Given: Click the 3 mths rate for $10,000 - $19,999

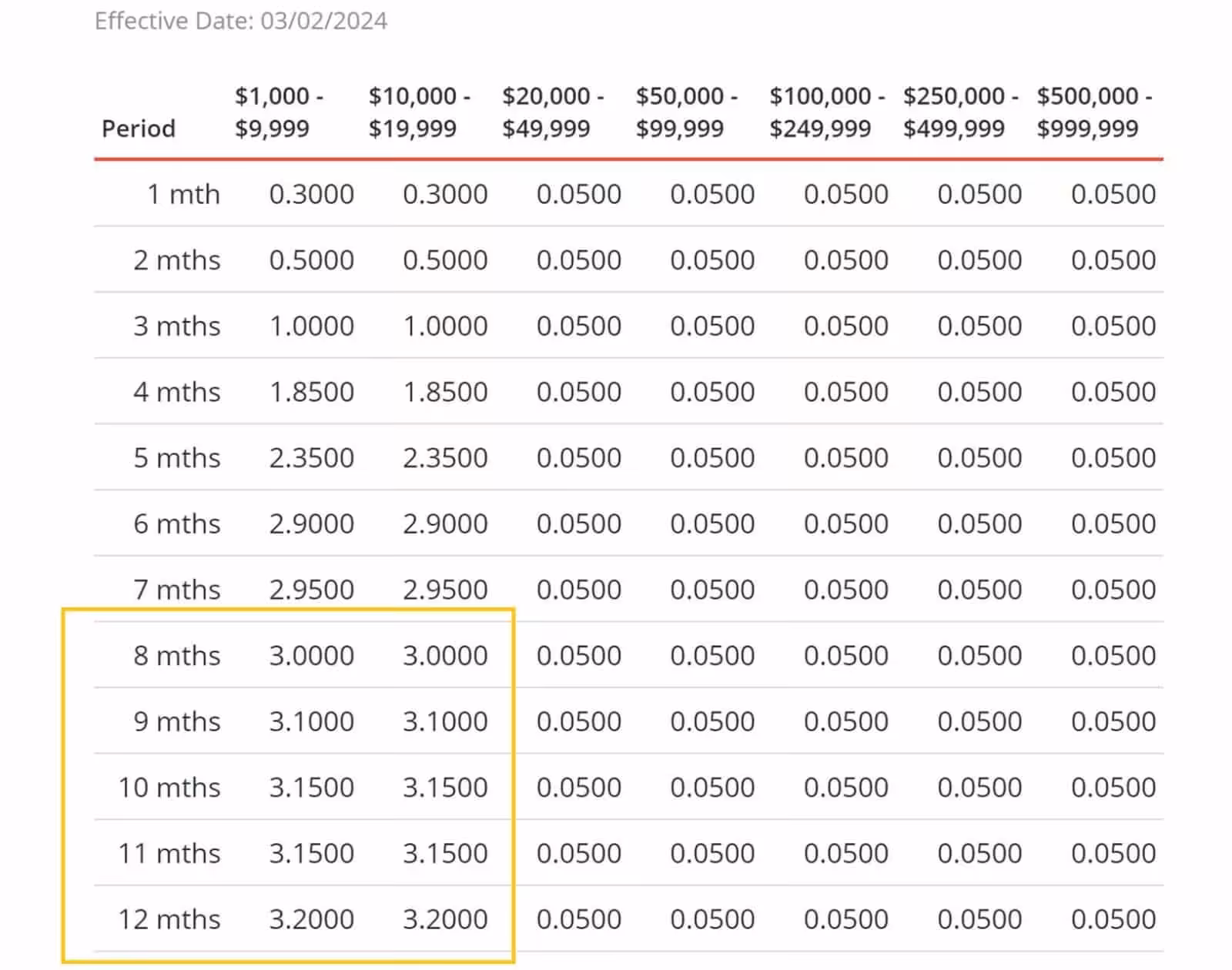Looking at the screenshot, I should coord(445,326).
